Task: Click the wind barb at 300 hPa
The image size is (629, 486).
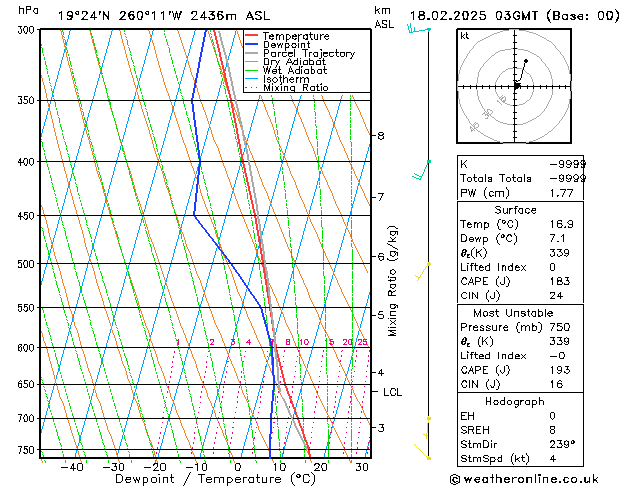Action: (x=419, y=29)
